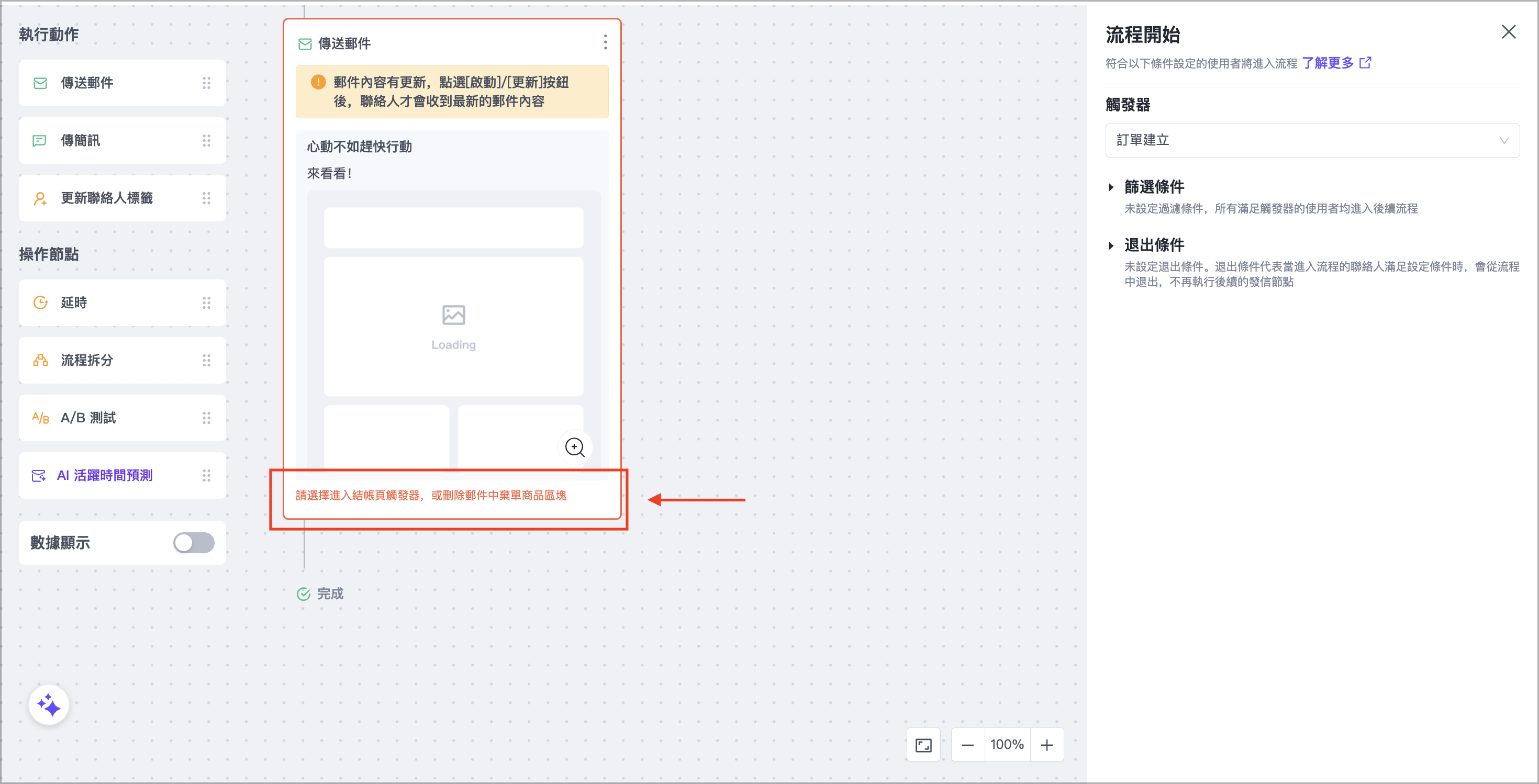Open the three-dot menu on 傳送郵件 node
Viewport: 1539px width, 784px height.
[605, 42]
